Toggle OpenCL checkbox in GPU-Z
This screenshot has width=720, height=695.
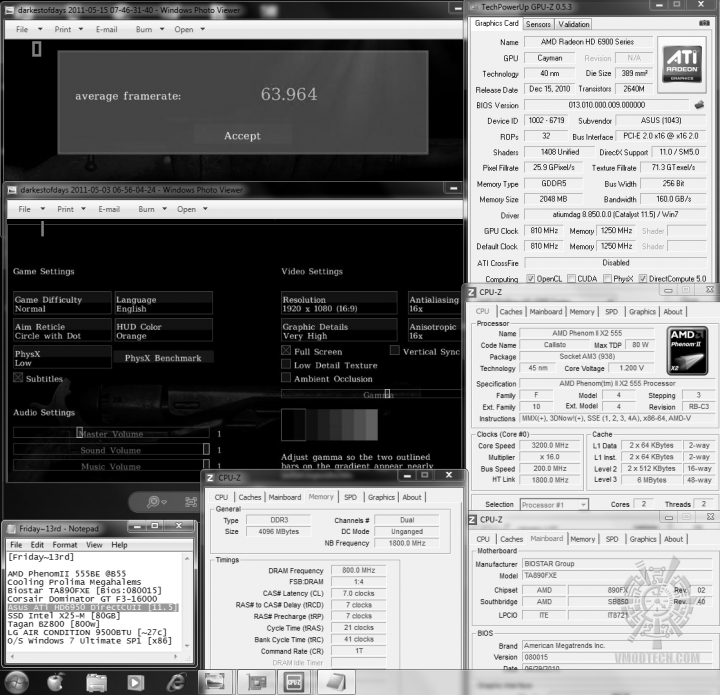[530, 279]
